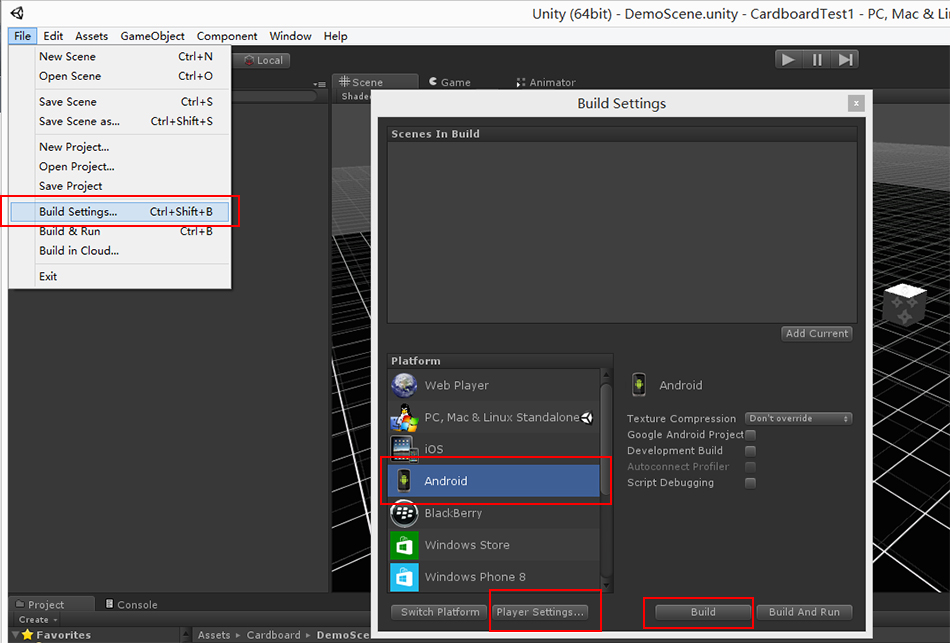
Task: Open the File menu
Action: (x=22, y=36)
